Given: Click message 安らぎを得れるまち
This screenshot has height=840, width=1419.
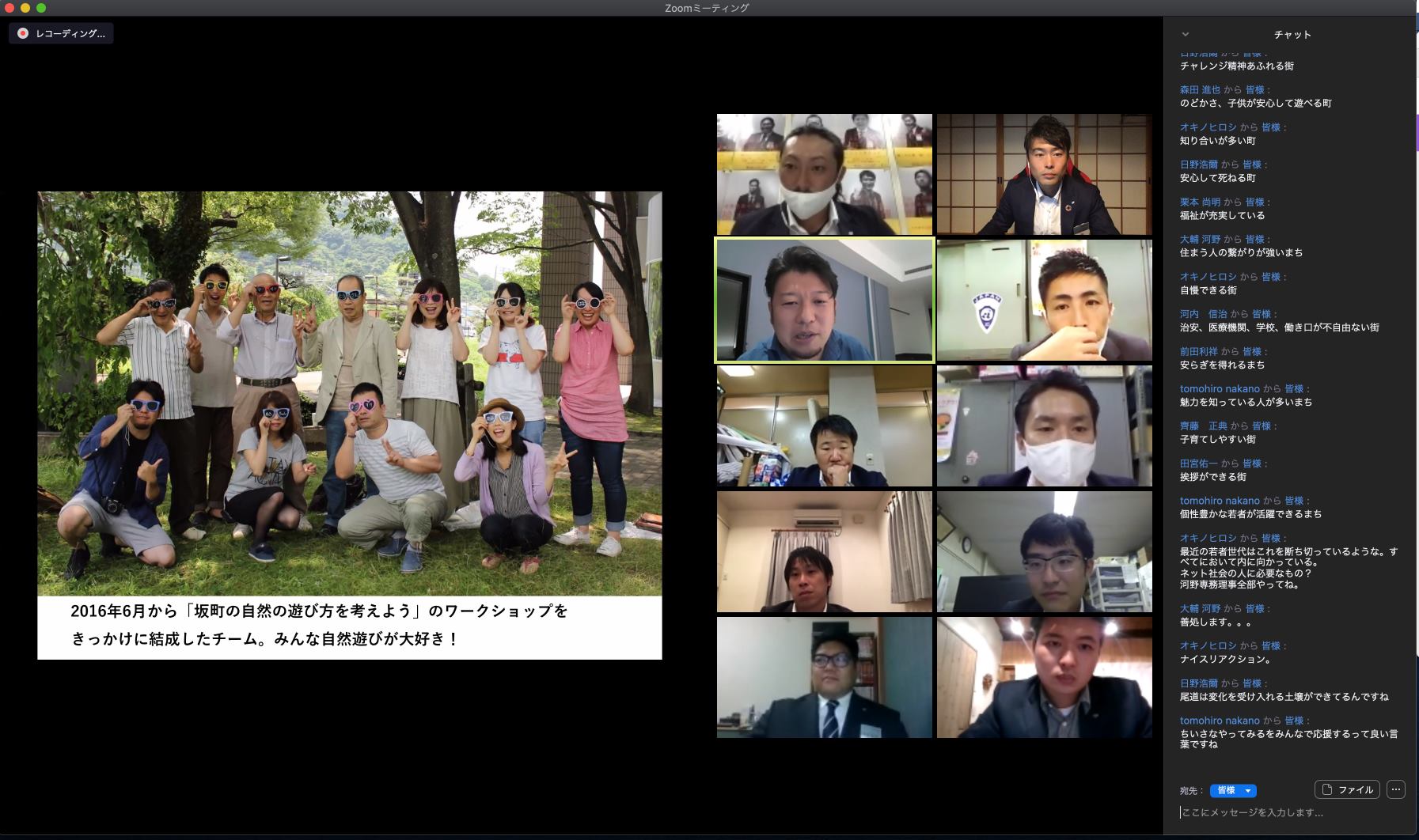Looking at the screenshot, I should [1222, 365].
